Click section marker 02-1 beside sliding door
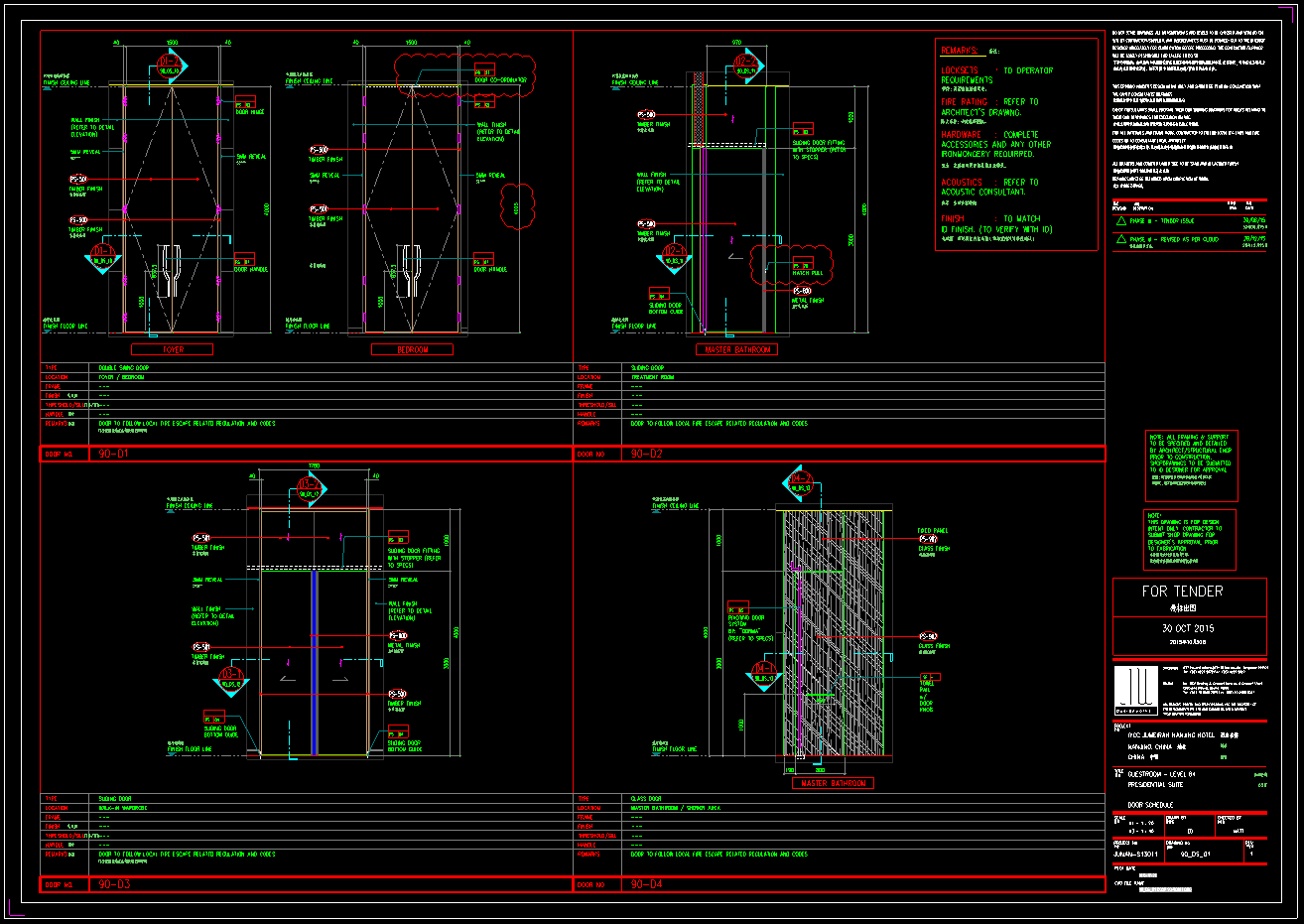The width and height of the screenshot is (1304, 924). pos(675,260)
